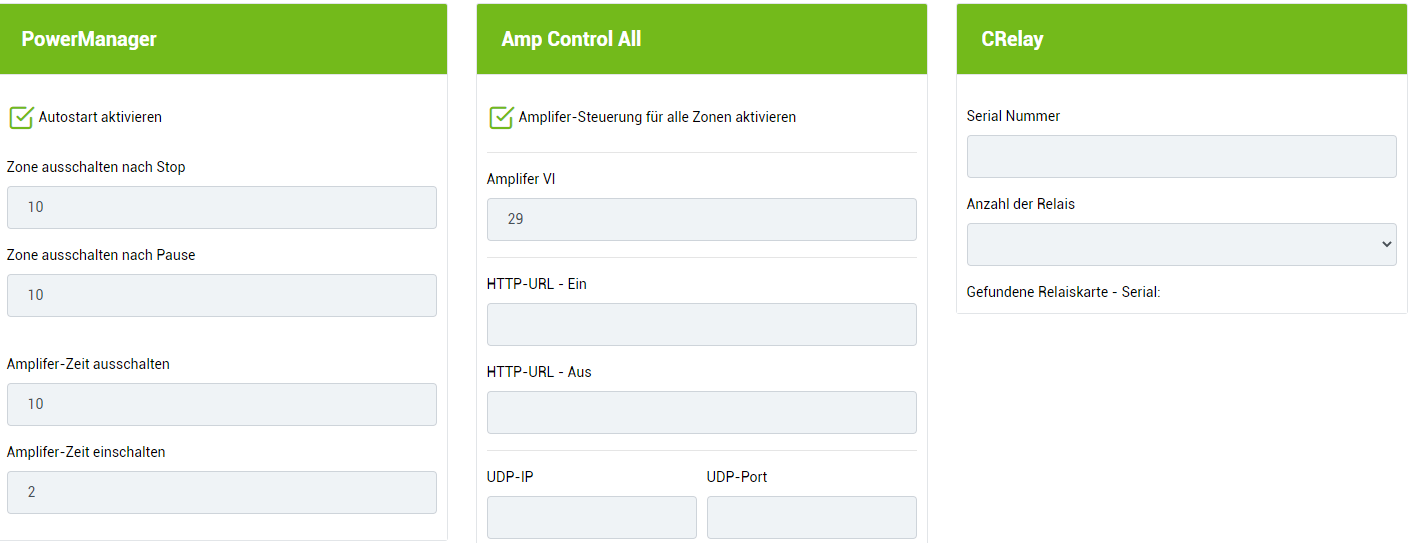This screenshot has height=543, width=1412.
Task: Click the Gefundene Relaiskarte - Serial text
Action: pyautogui.click(x=1063, y=292)
